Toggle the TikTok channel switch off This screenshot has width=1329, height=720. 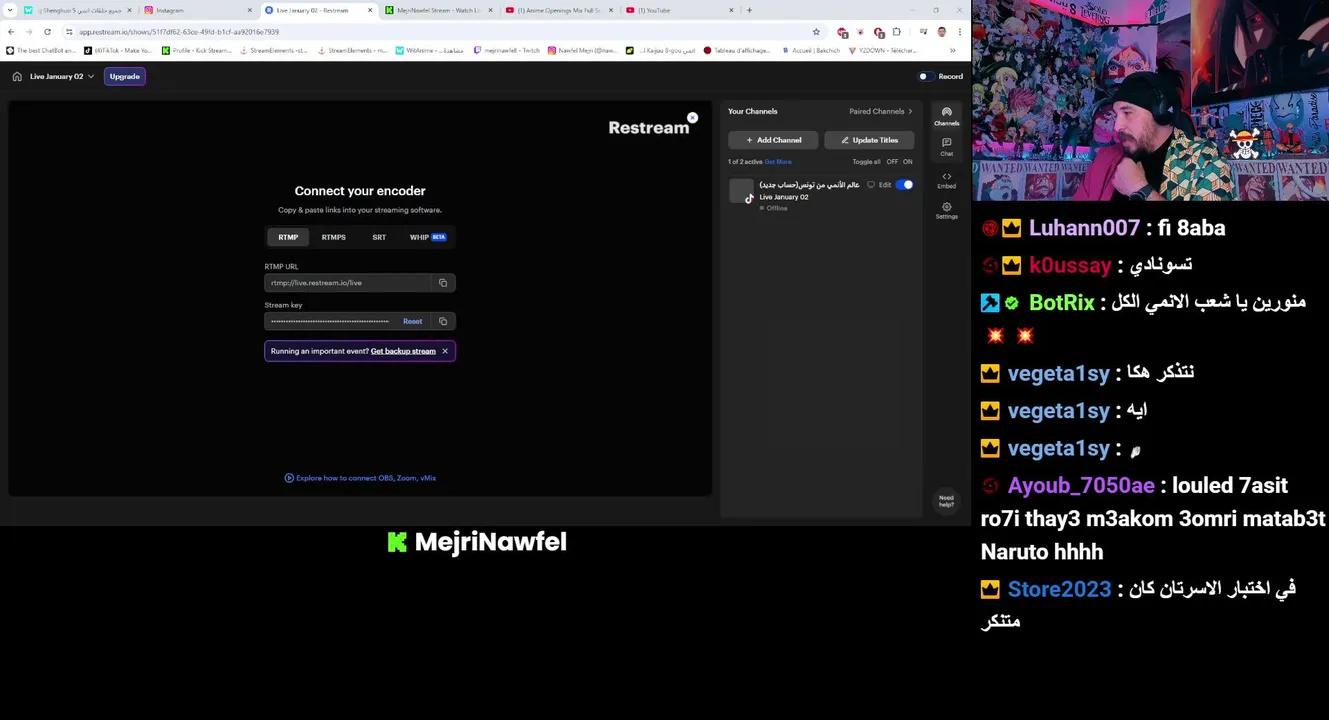[904, 185]
